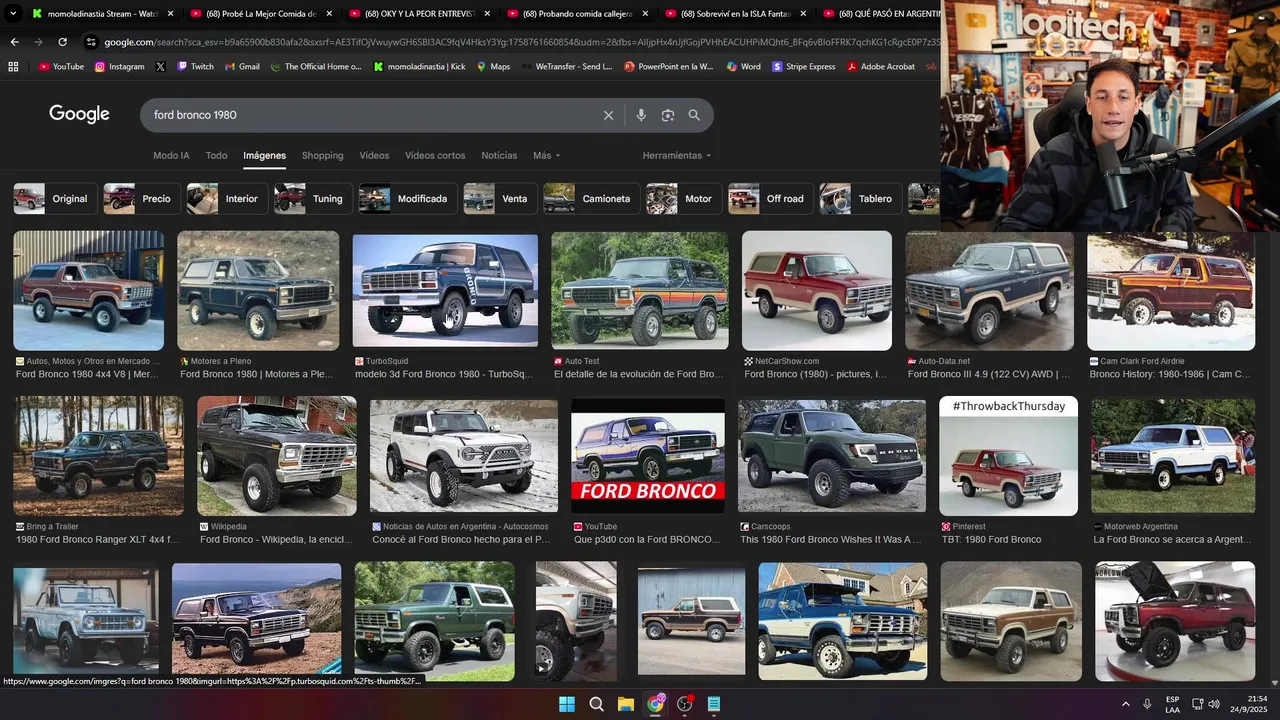
Task: Filter images by Interior chip
Action: (227, 199)
